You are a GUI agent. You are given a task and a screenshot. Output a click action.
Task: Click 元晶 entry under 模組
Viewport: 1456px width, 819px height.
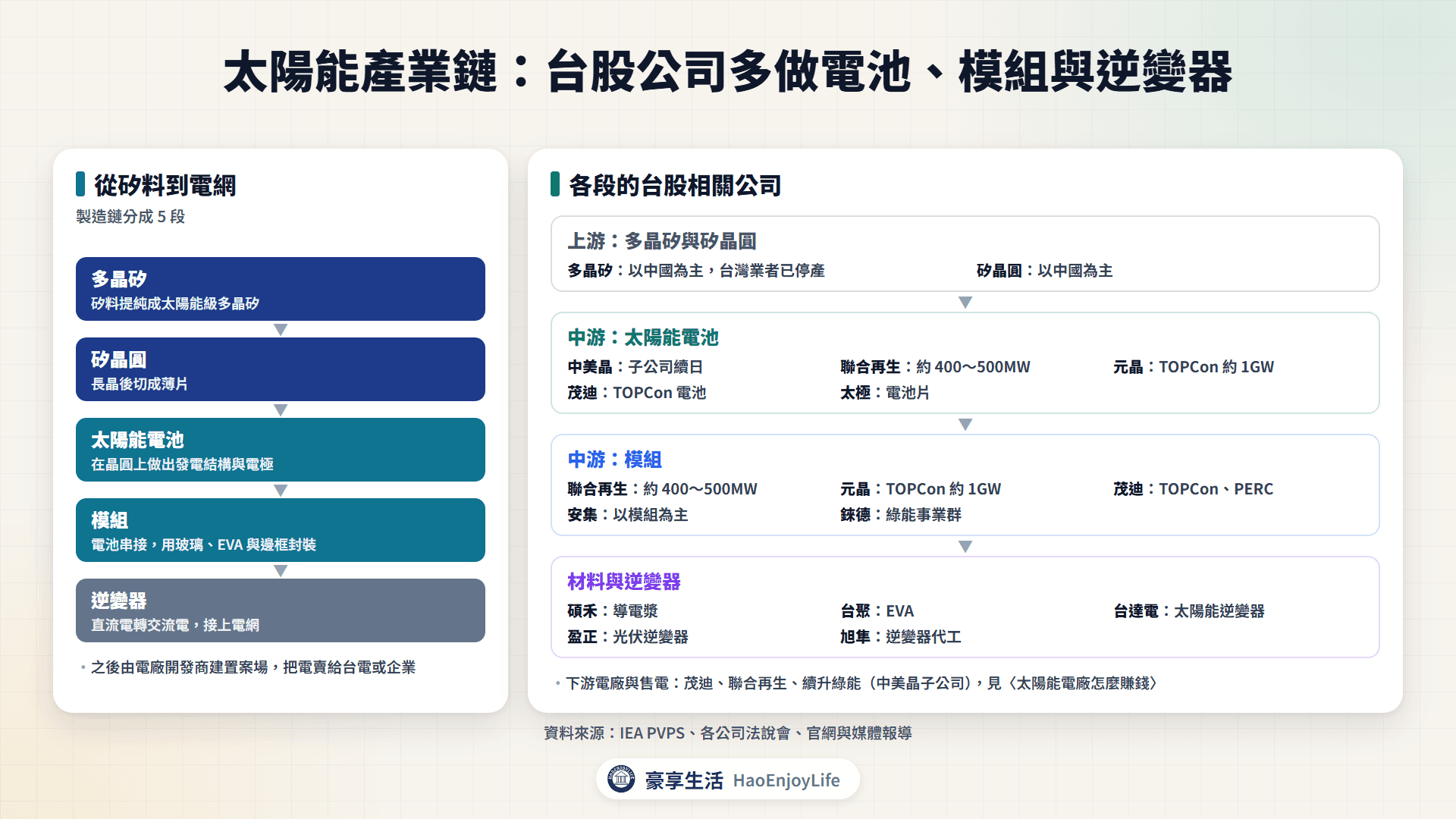[x=921, y=489]
